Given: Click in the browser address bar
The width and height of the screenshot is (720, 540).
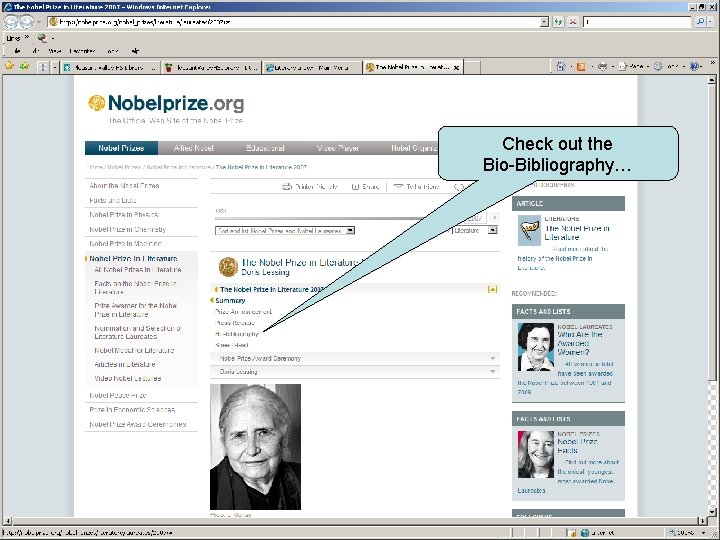Looking at the screenshot, I should [294, 22].
